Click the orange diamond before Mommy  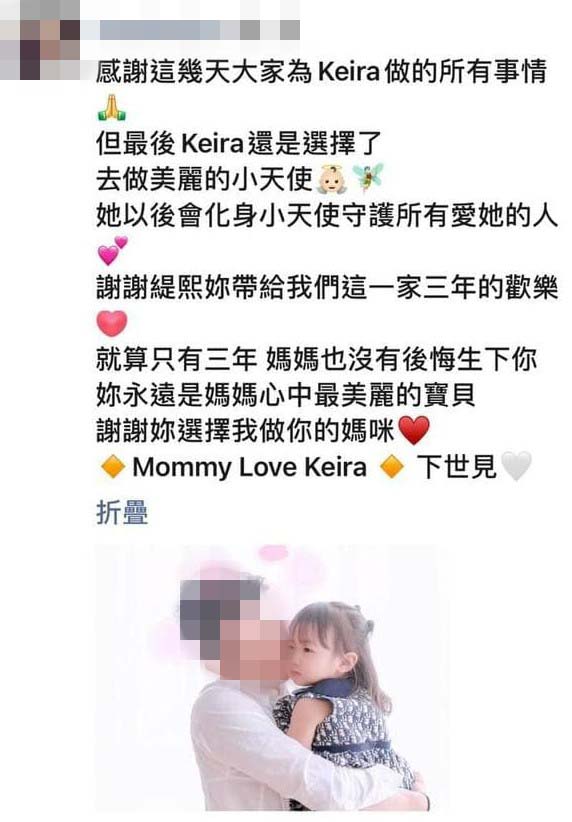click(113, 467)
